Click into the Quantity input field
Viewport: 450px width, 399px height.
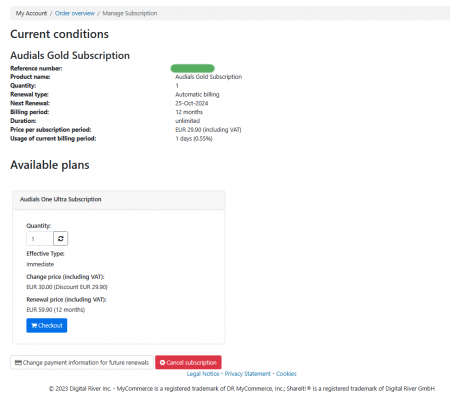tap(40, 239)
